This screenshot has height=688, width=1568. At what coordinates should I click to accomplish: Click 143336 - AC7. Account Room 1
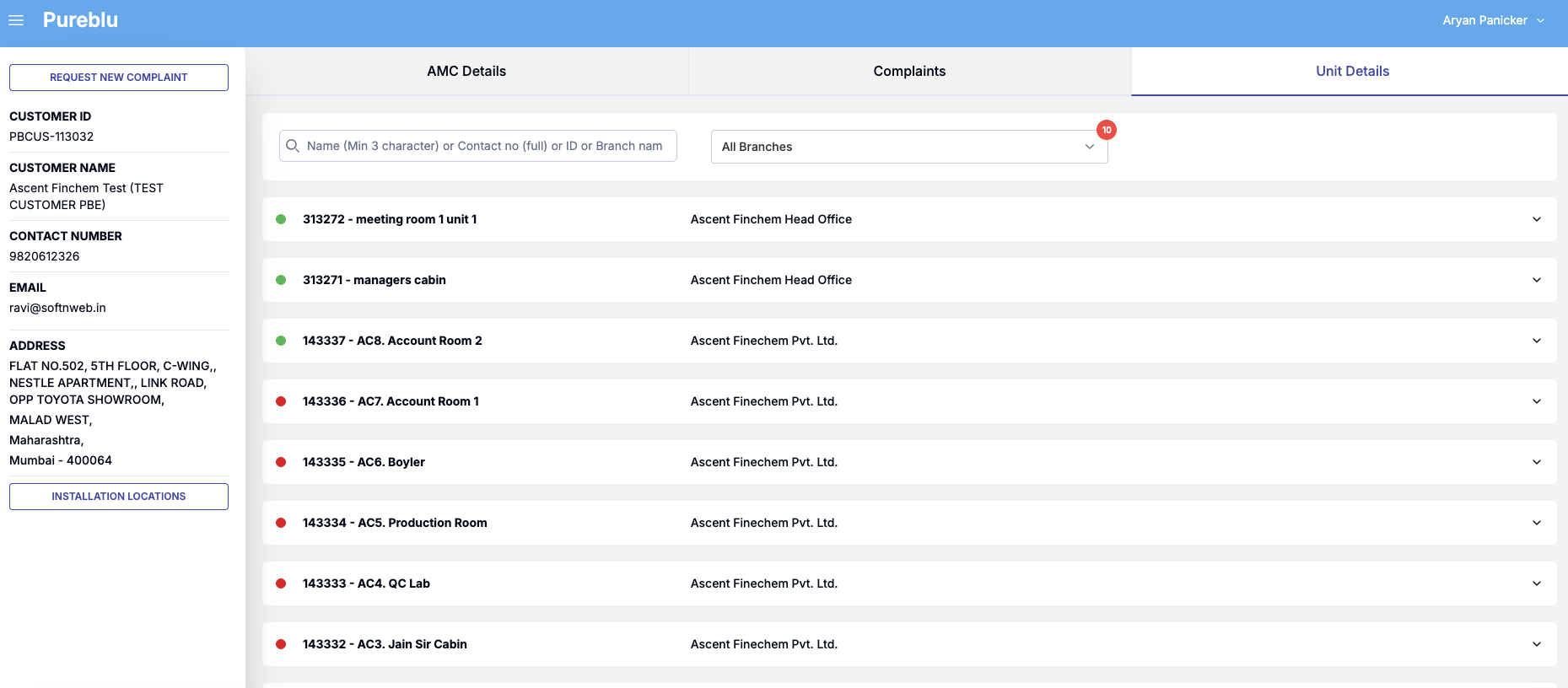pos(391,401)
